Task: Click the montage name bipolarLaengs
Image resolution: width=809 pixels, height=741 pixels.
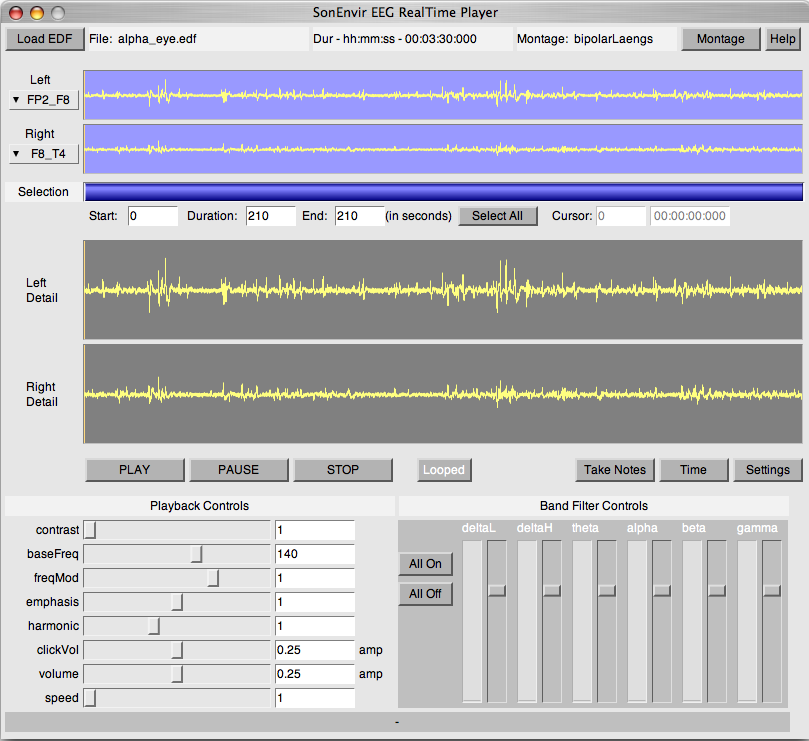Action: [x=613, y=39]
